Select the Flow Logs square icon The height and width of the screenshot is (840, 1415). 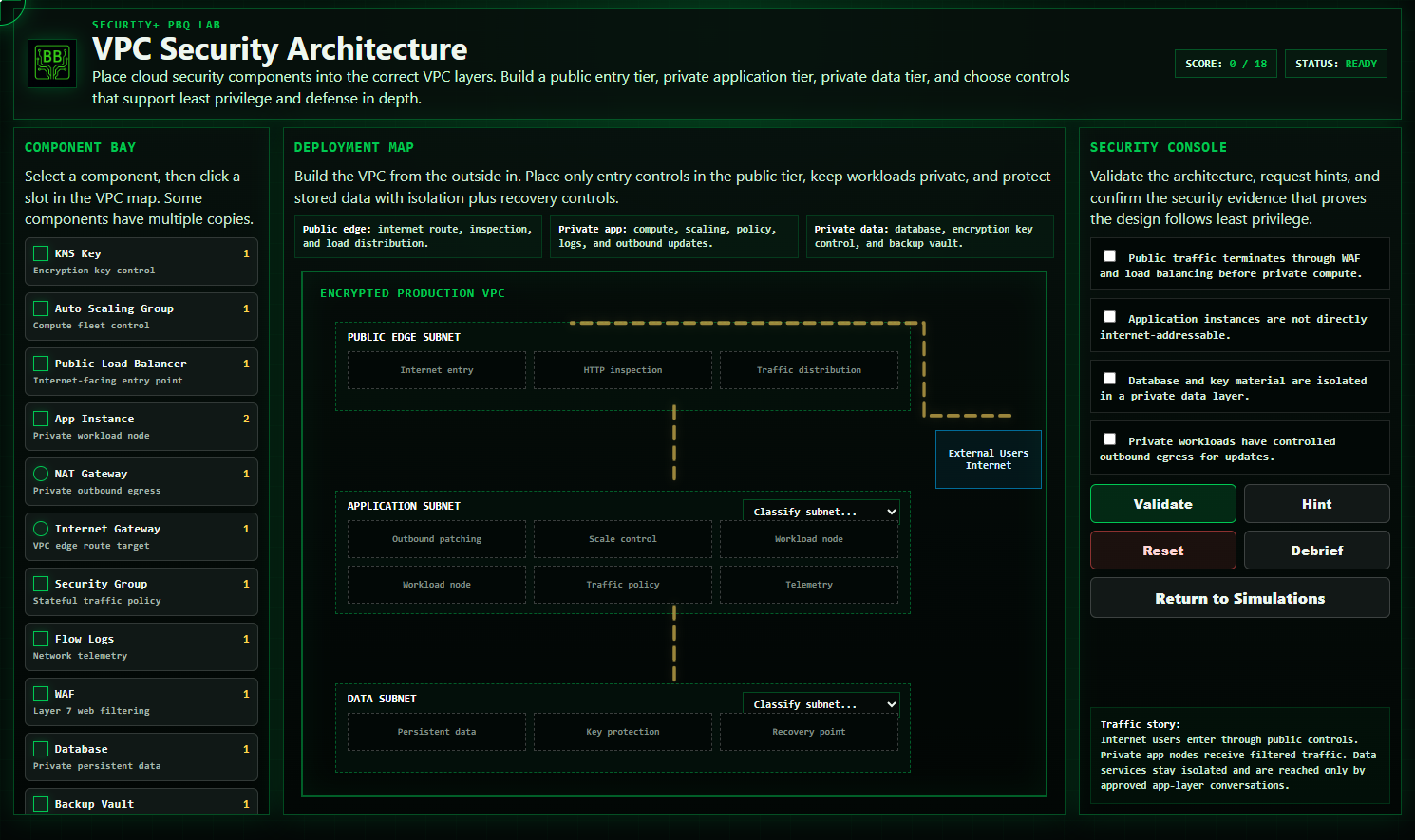[41, 639]
